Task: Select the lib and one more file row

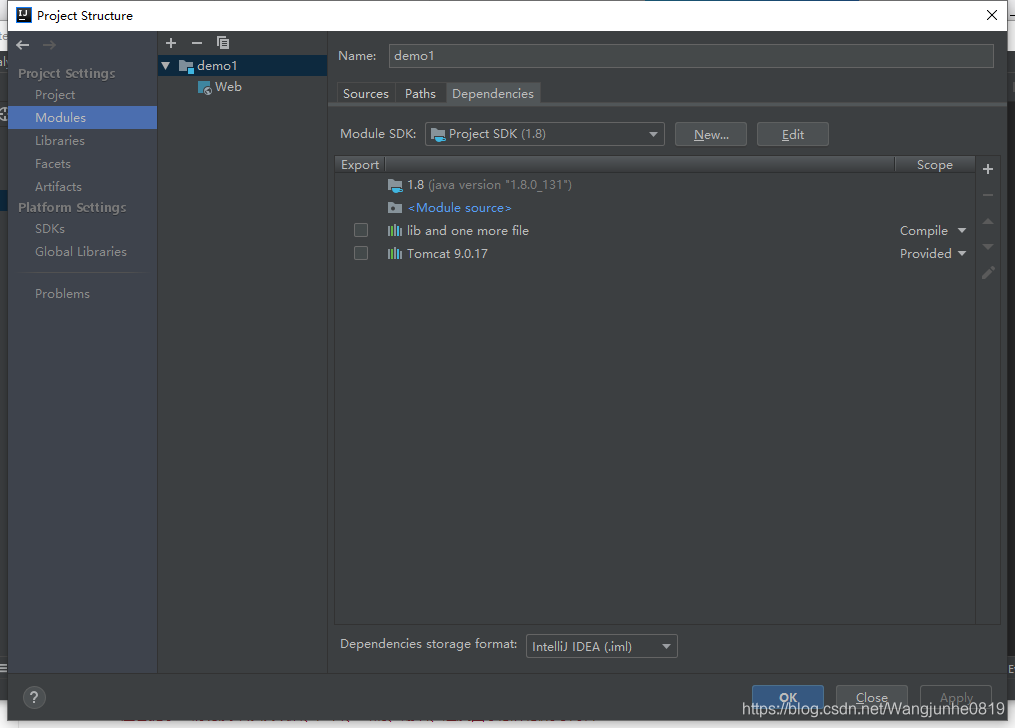Action: pyautogui.click(x=655, y=230)
